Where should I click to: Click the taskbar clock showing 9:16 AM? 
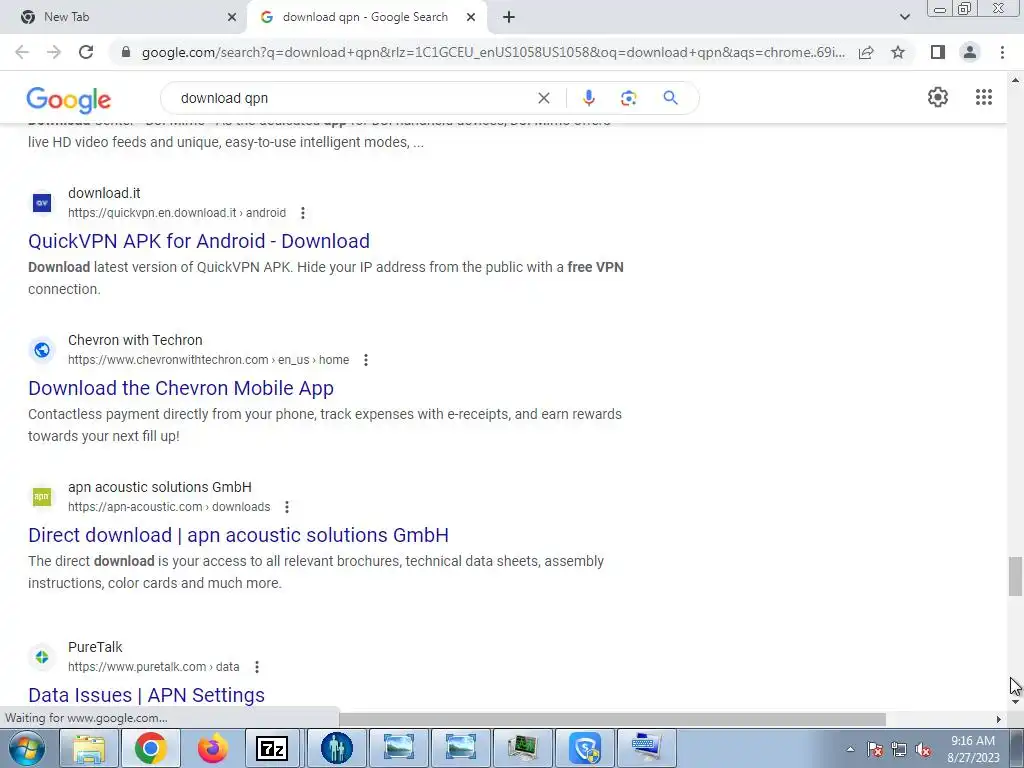973,749
